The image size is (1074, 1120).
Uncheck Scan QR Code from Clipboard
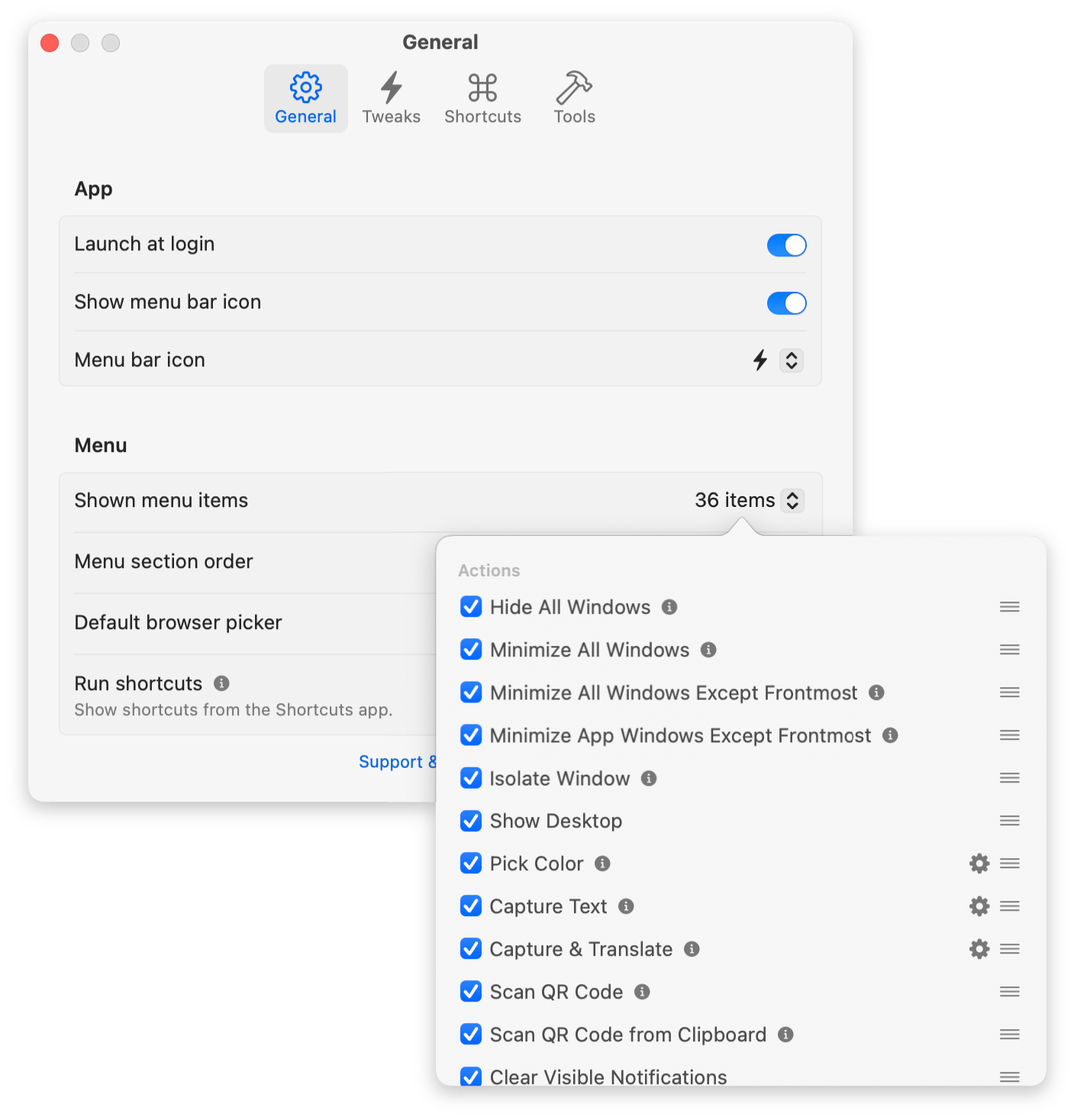coord(471,1034)
